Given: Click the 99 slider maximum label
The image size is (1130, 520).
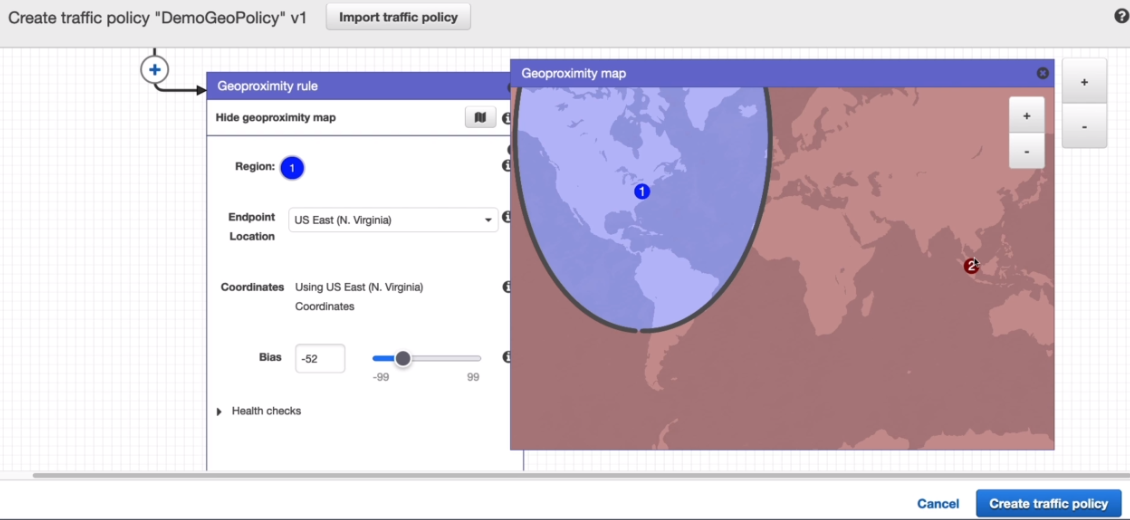Looking at the screenshot, I should point(473,377).
